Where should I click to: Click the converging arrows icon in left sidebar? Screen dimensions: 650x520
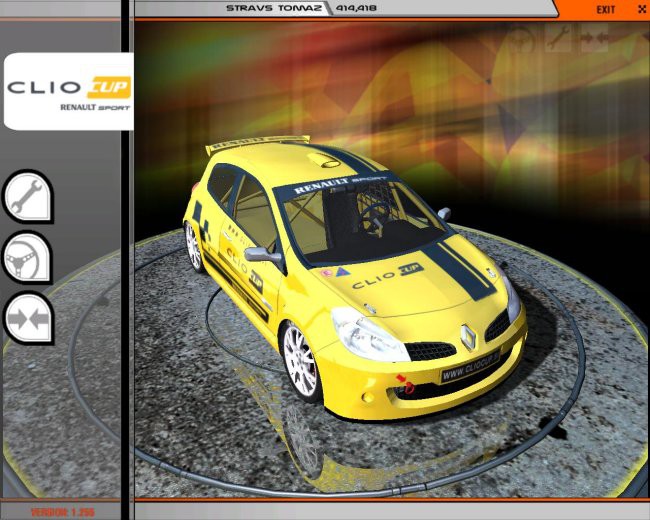(28, 318)
